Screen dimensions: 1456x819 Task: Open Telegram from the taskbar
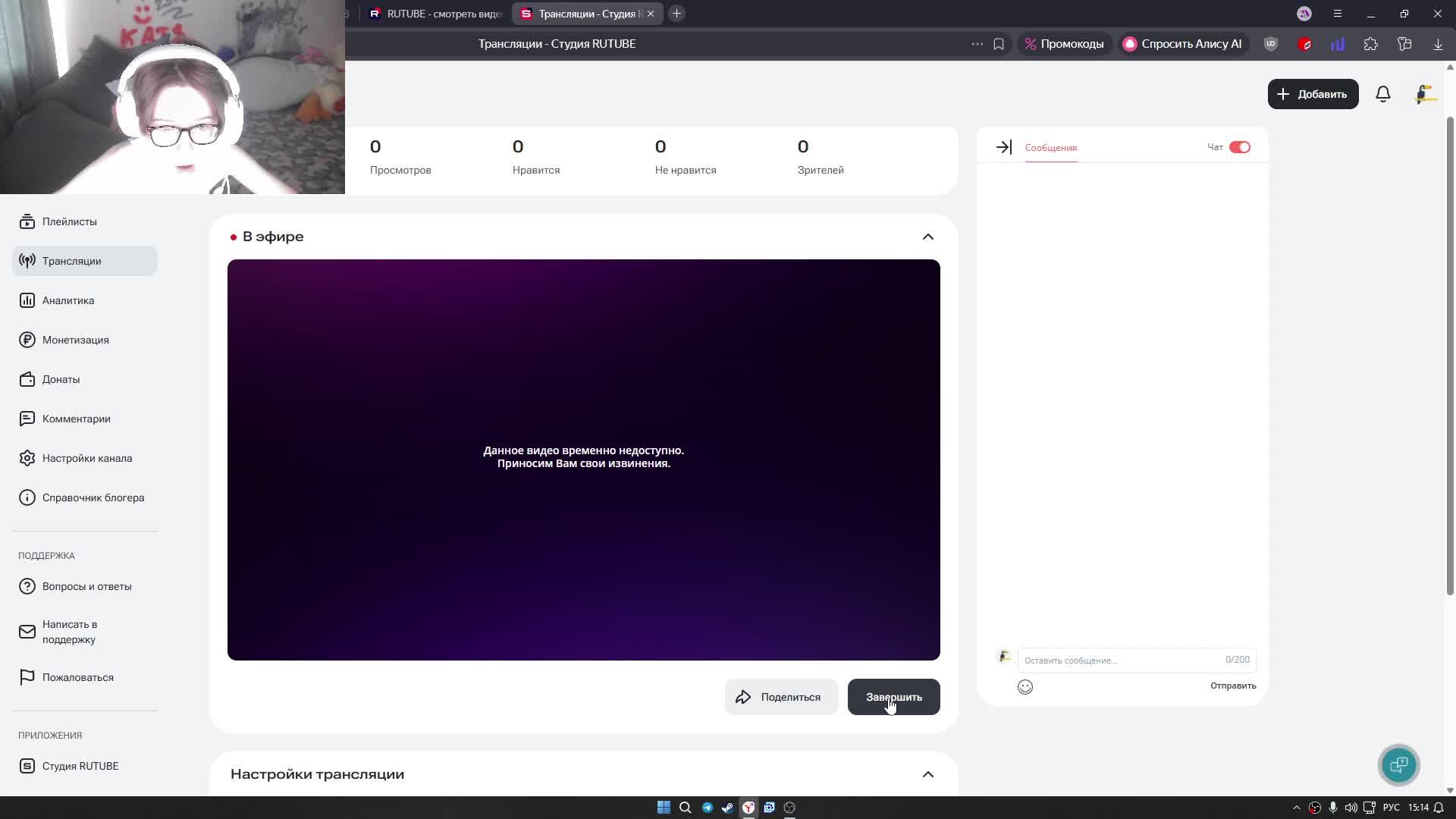(707, 808)
